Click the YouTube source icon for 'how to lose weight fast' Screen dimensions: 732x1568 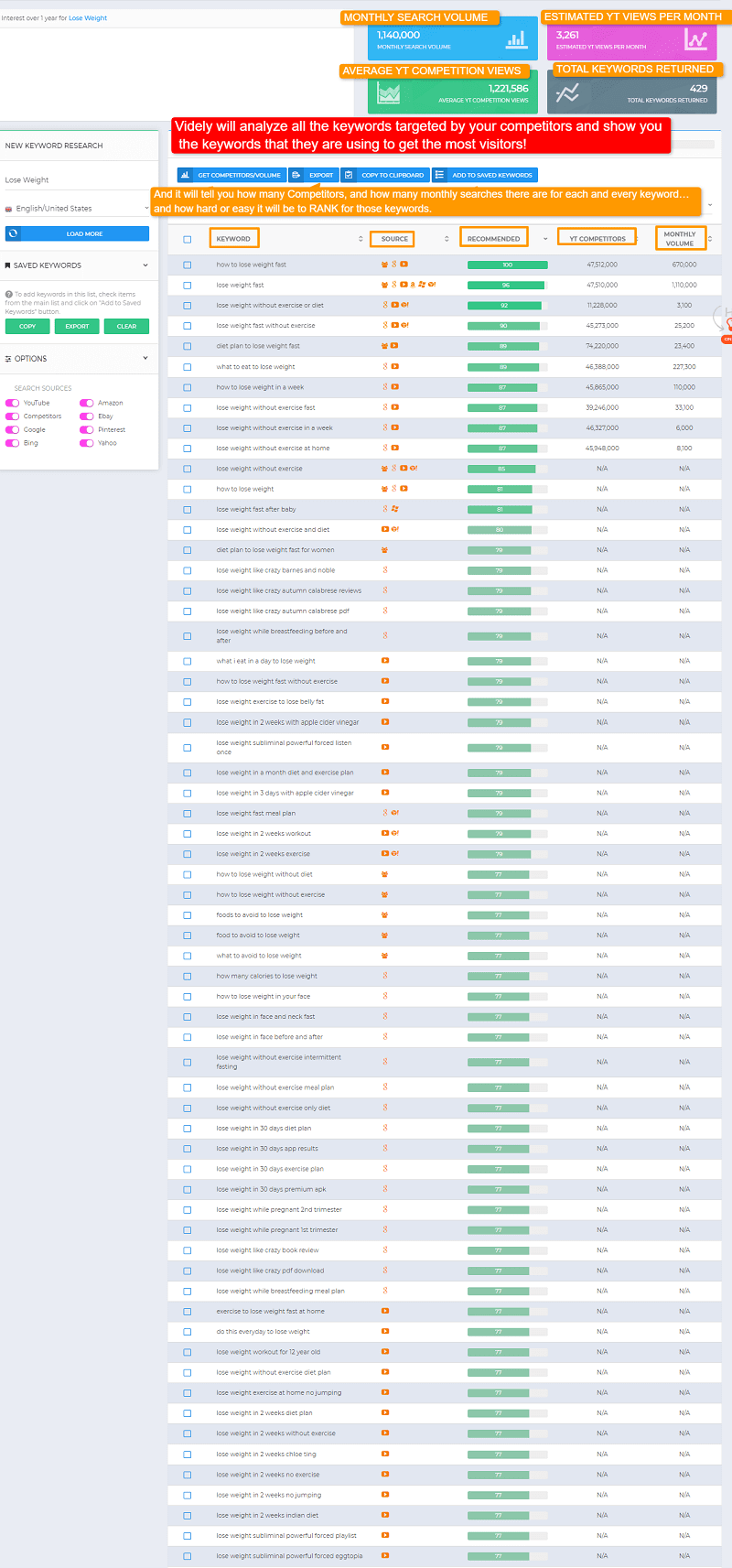pyautogui.click(x=404, y=265)
